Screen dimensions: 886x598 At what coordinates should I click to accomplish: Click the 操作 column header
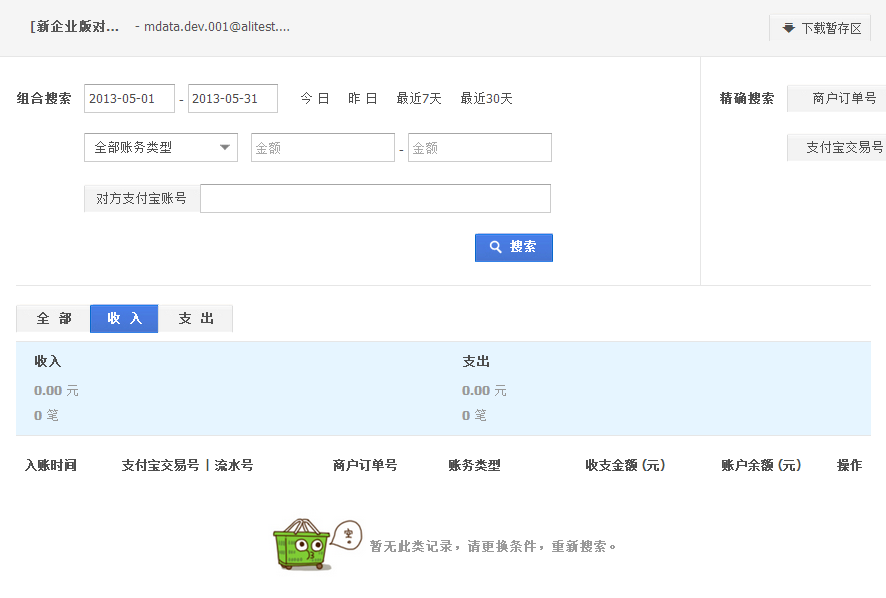(x=849, y=465)
